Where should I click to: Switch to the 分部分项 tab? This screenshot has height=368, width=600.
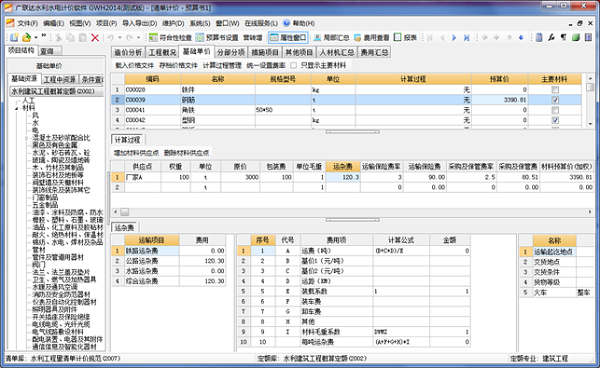pos(231,52)
